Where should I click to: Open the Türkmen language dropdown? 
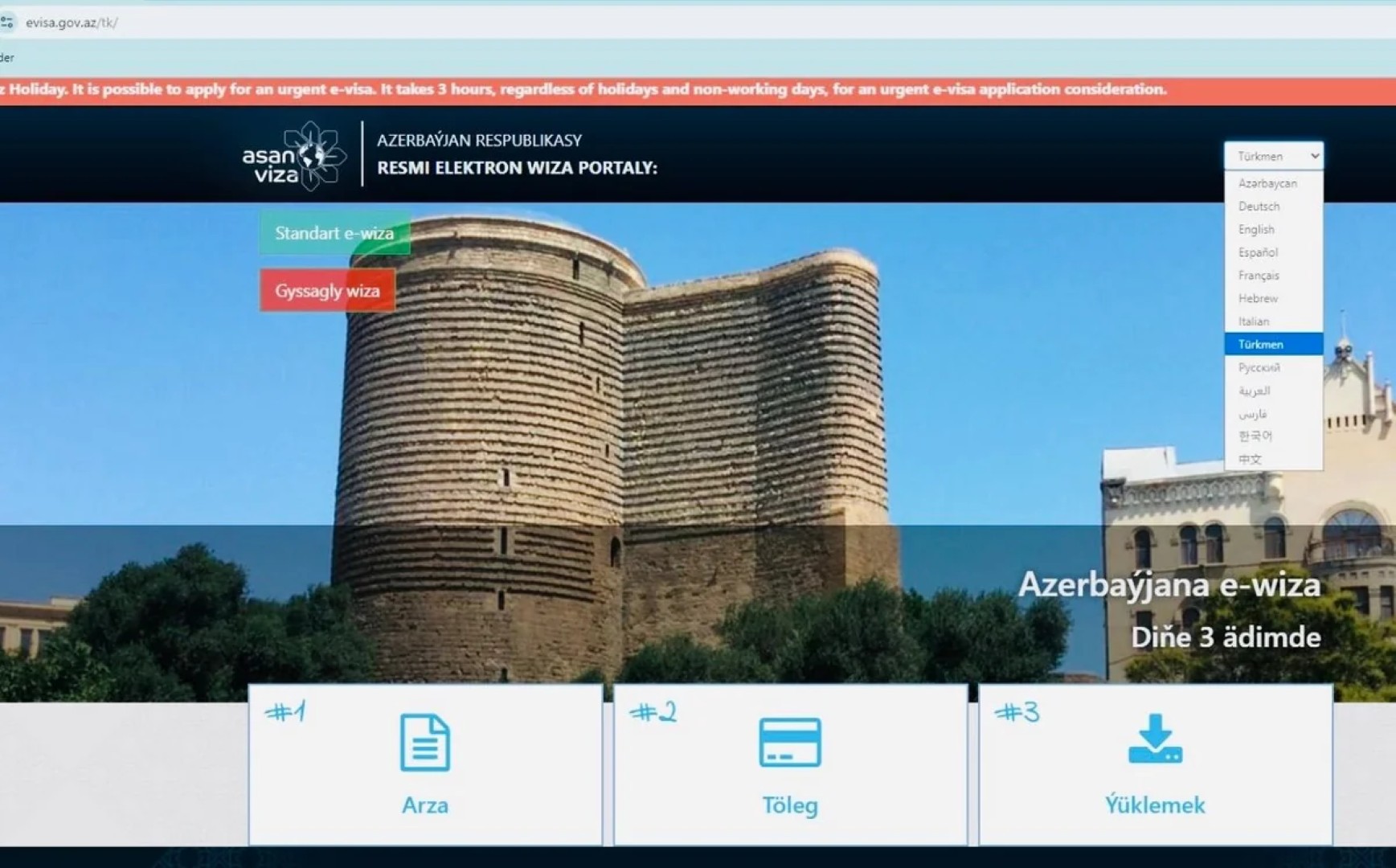pos(1273,156)
